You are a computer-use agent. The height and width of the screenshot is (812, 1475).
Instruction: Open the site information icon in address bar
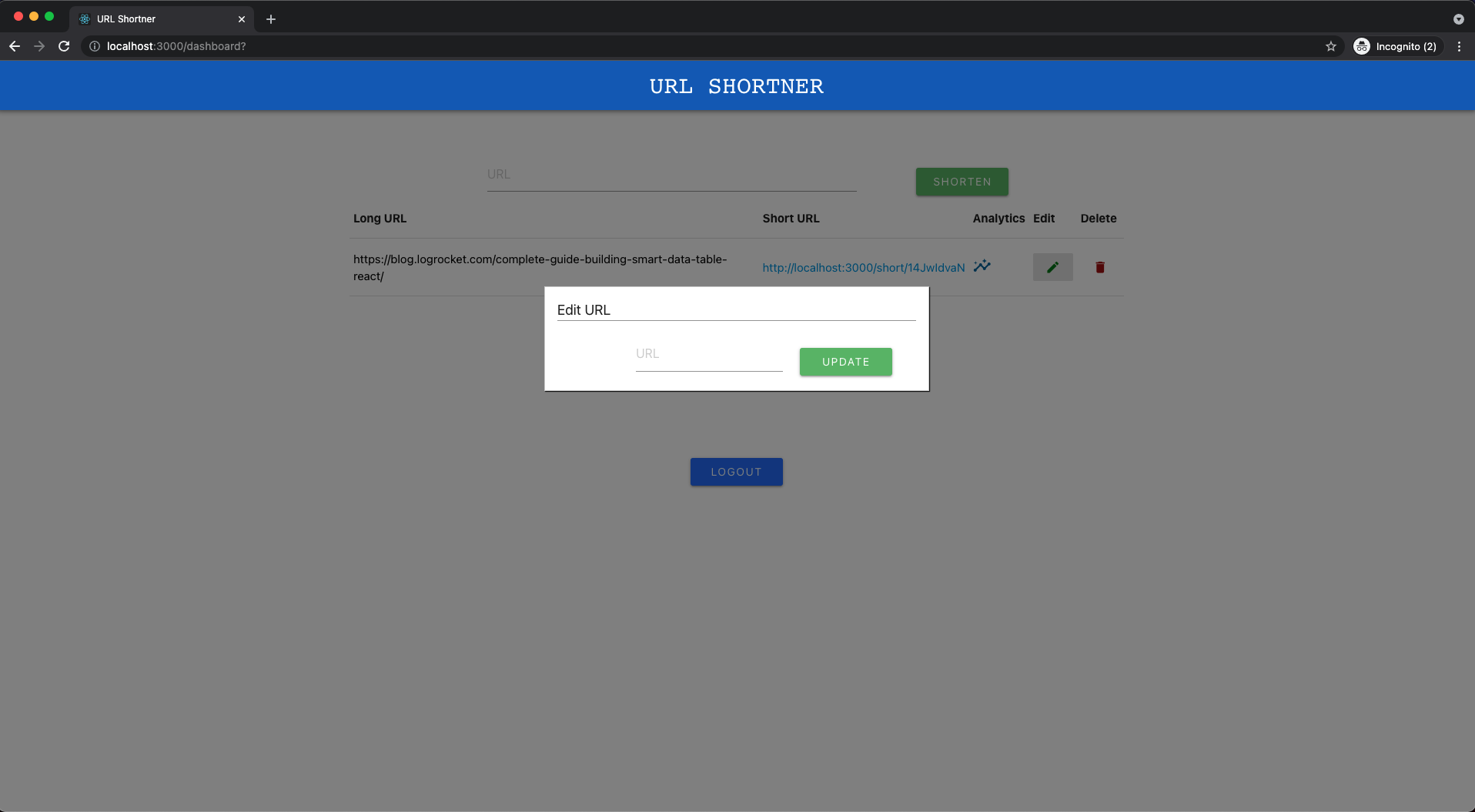coord(93,46)
